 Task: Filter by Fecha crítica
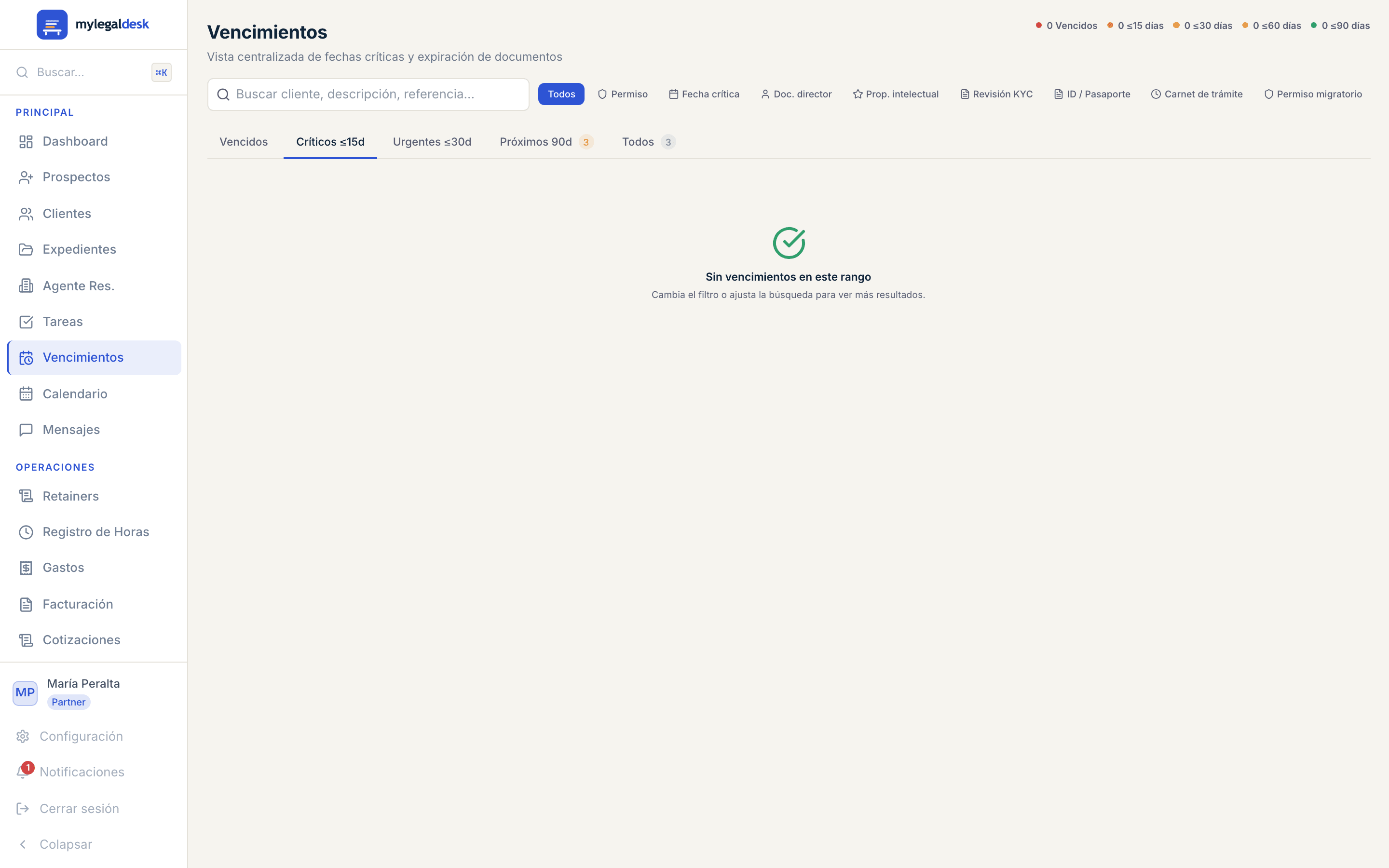(704, 94)
